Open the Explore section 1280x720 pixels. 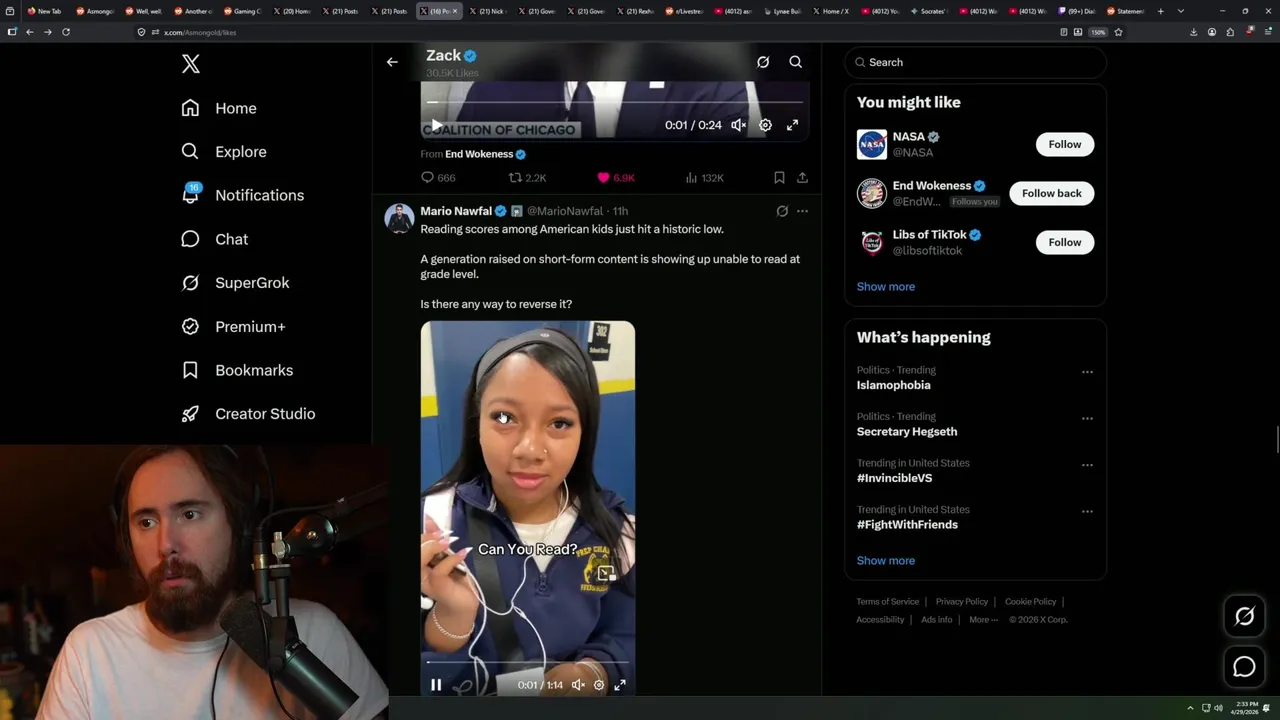click(224, 152)
